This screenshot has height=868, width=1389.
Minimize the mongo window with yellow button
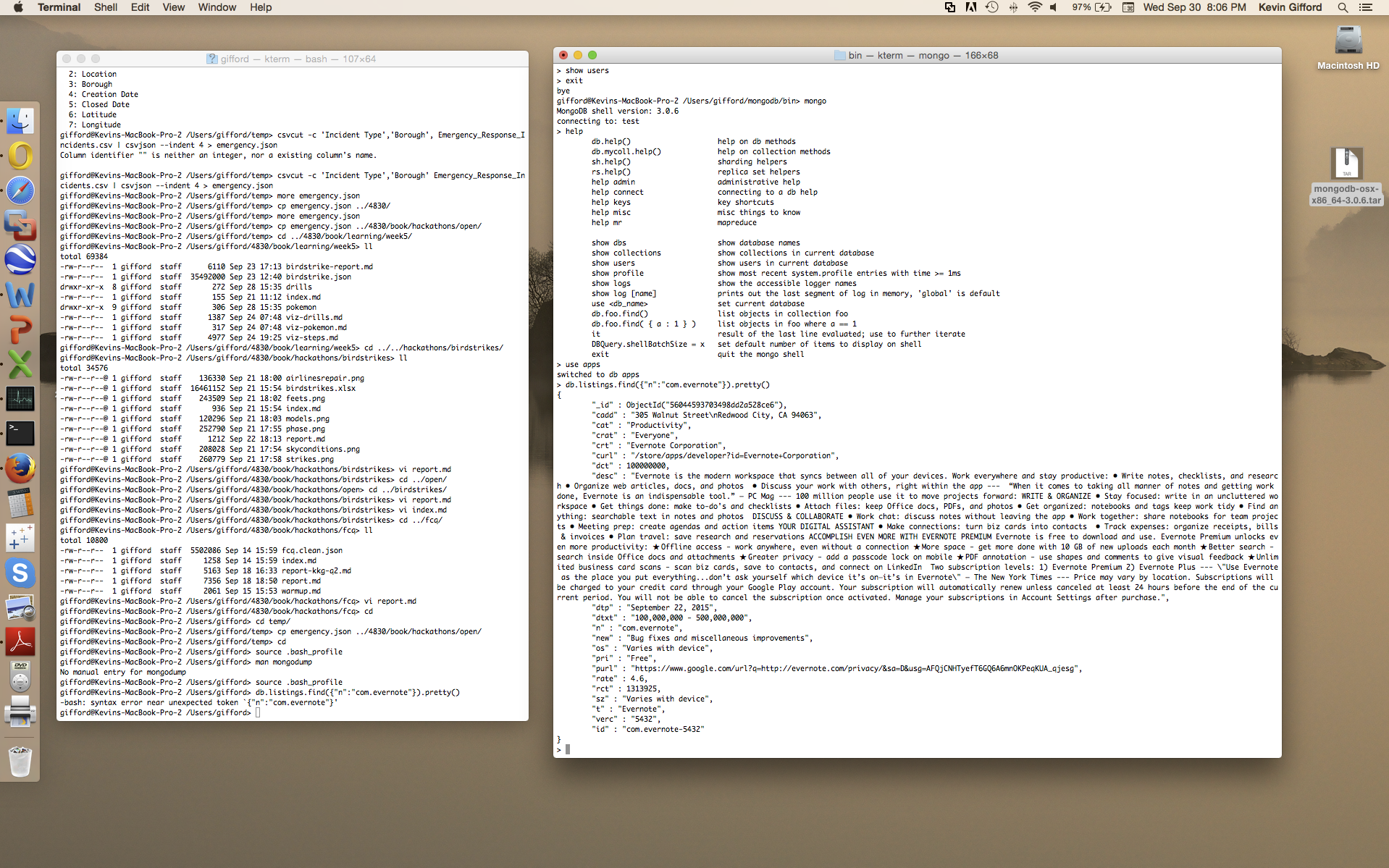click(x=578, y=55)
